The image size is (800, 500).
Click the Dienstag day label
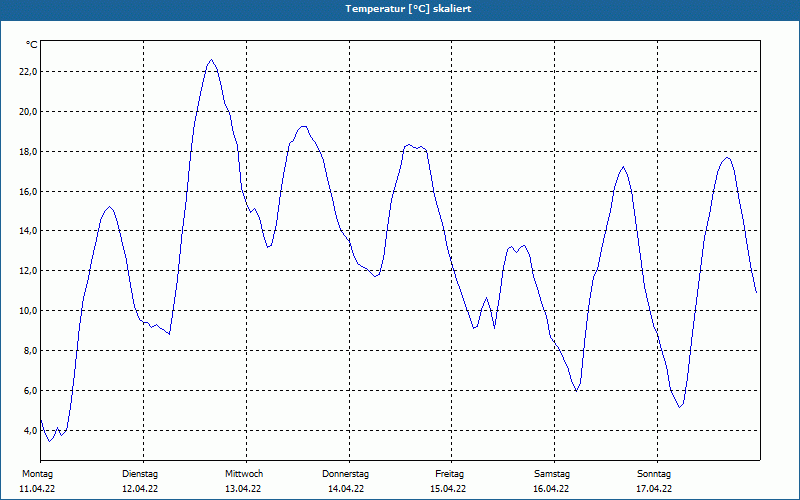click(140, 474)
